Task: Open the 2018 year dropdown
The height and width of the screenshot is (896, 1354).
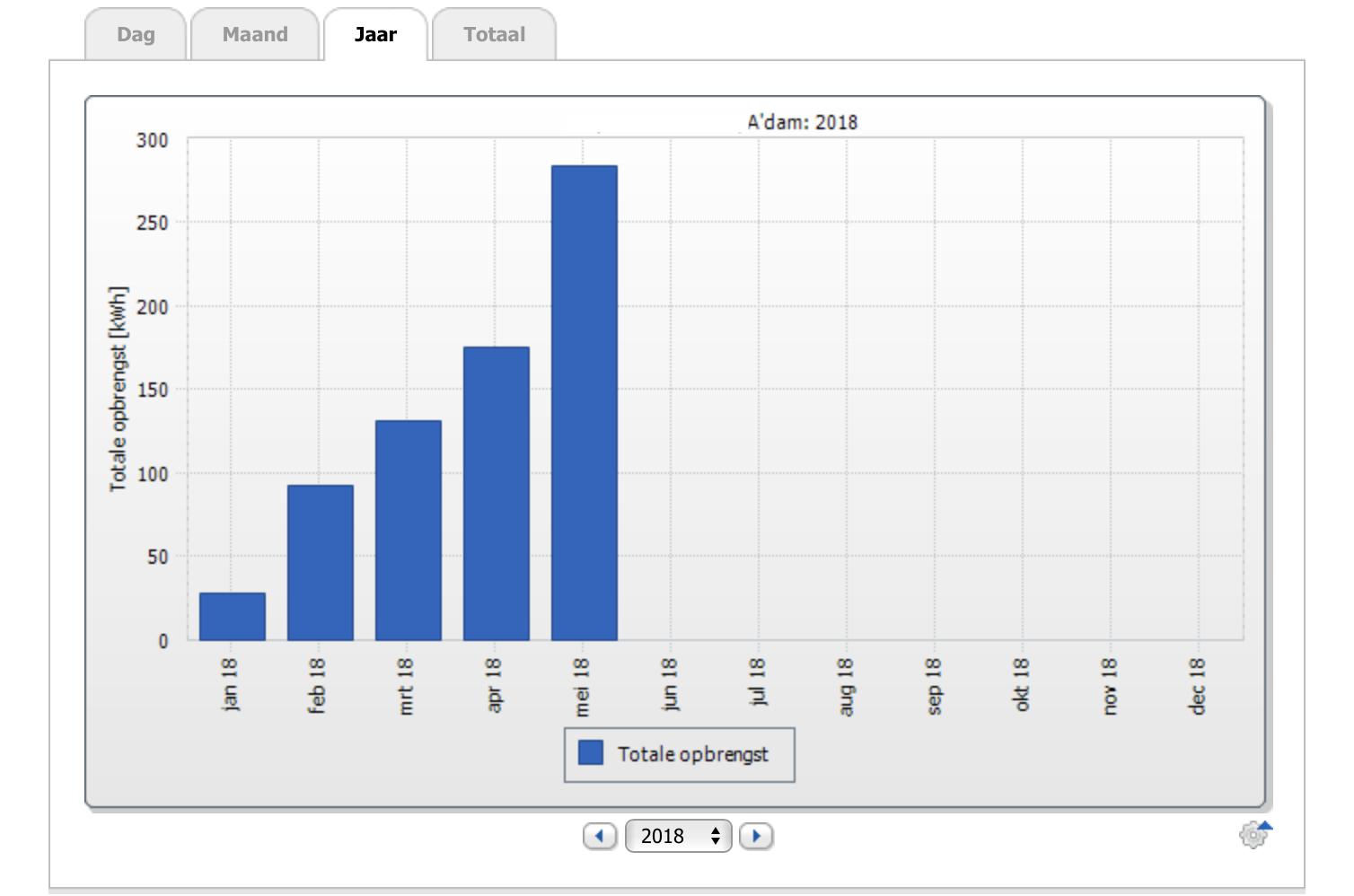Action: coord(679,836)
